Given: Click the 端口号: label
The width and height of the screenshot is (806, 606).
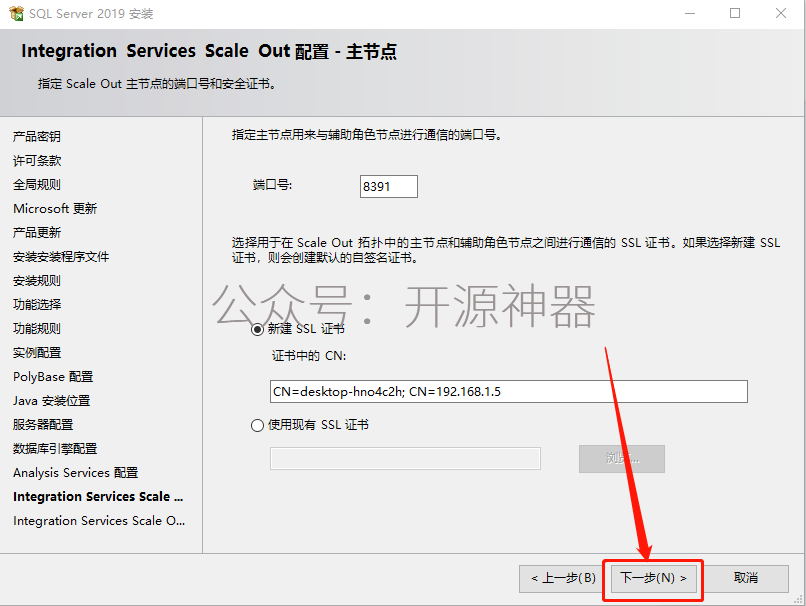Looking at the screenshot, I should pos(272,185).
